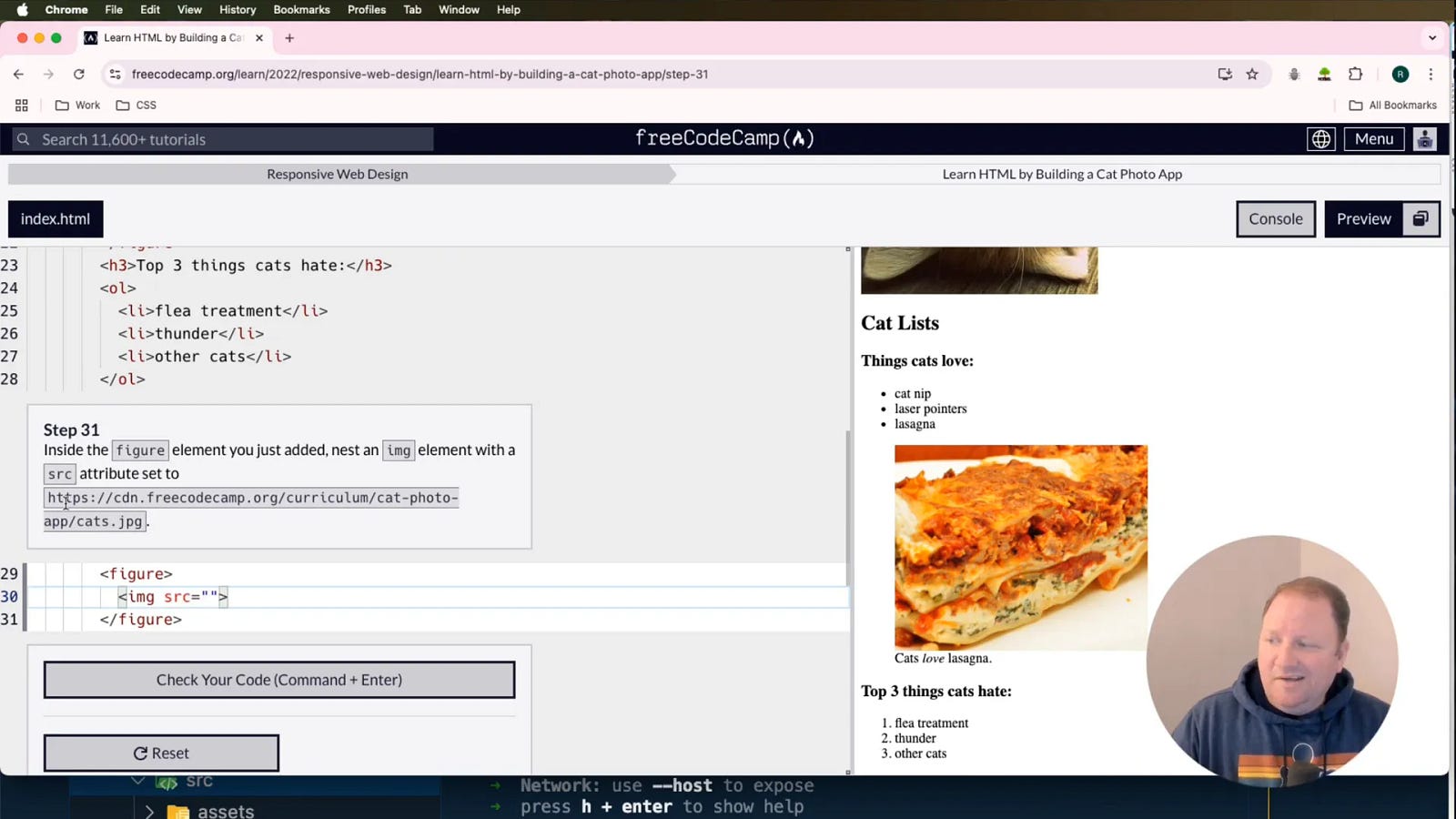Open the user profile avatar icon

1425,139
